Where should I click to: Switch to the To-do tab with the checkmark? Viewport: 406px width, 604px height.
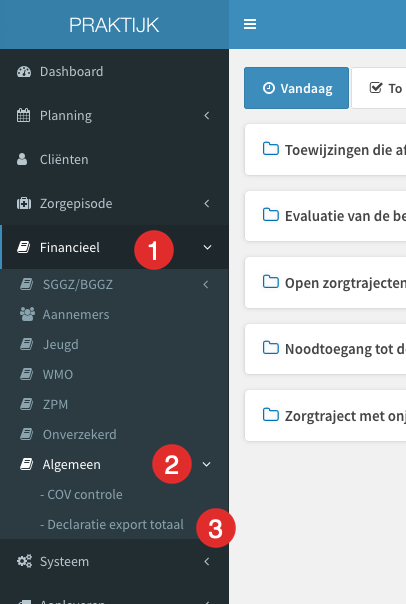379,88
